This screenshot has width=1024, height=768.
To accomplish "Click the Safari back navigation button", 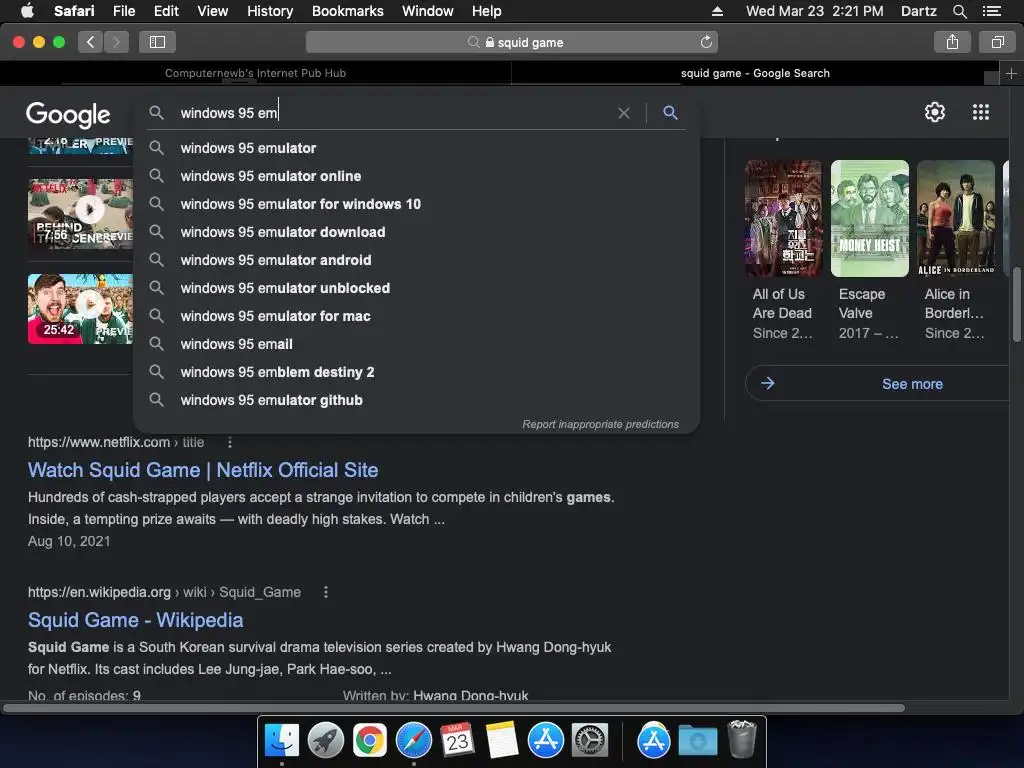I will pyautogui.click(x=90, y=42).
